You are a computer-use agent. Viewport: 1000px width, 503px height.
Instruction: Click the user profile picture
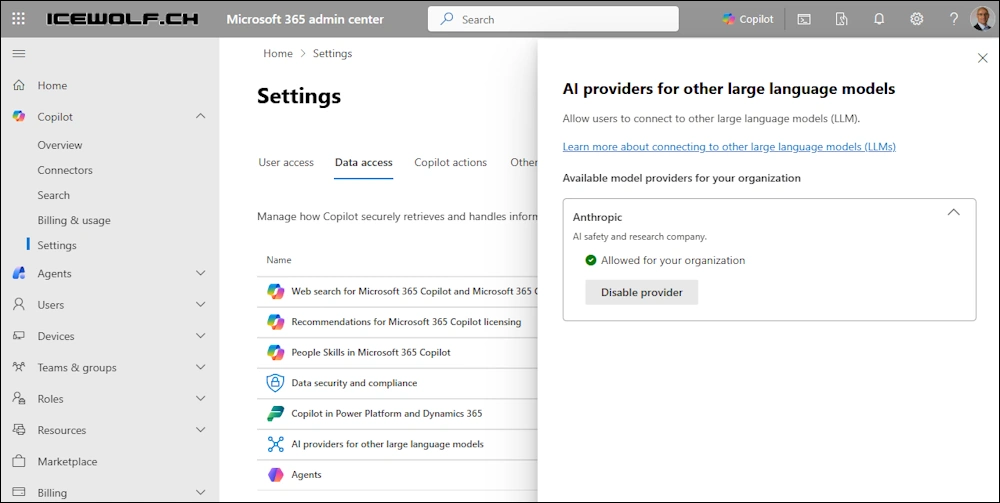(x=982, y=19)
